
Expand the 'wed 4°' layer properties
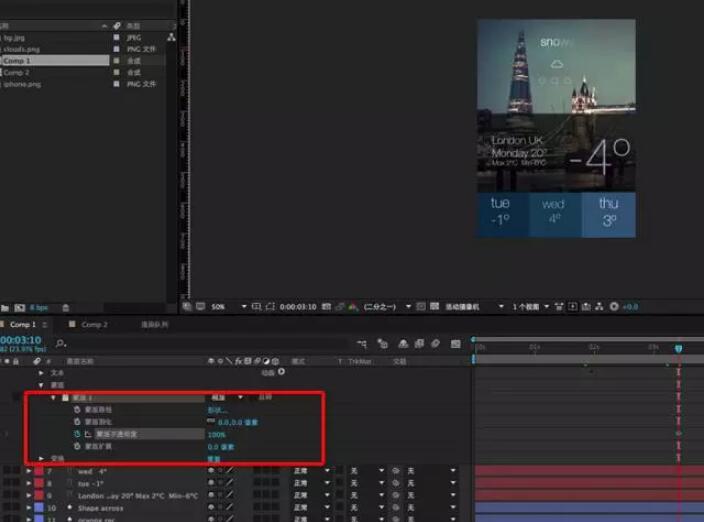click(x=28, y=470)
